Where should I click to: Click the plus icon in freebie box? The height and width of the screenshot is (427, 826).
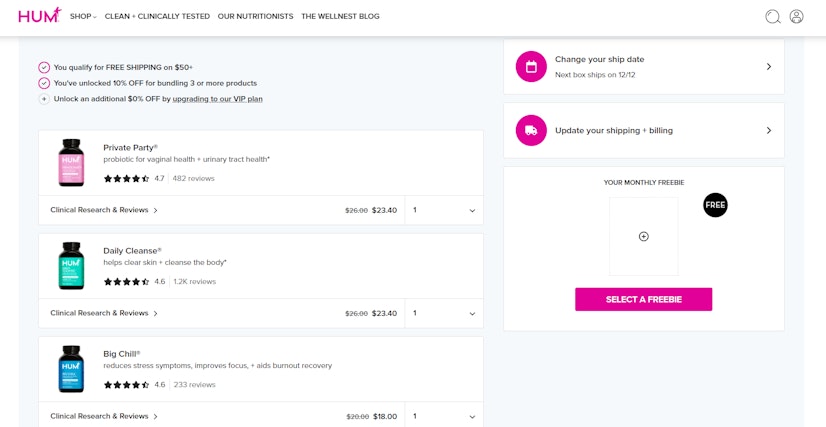643,236
